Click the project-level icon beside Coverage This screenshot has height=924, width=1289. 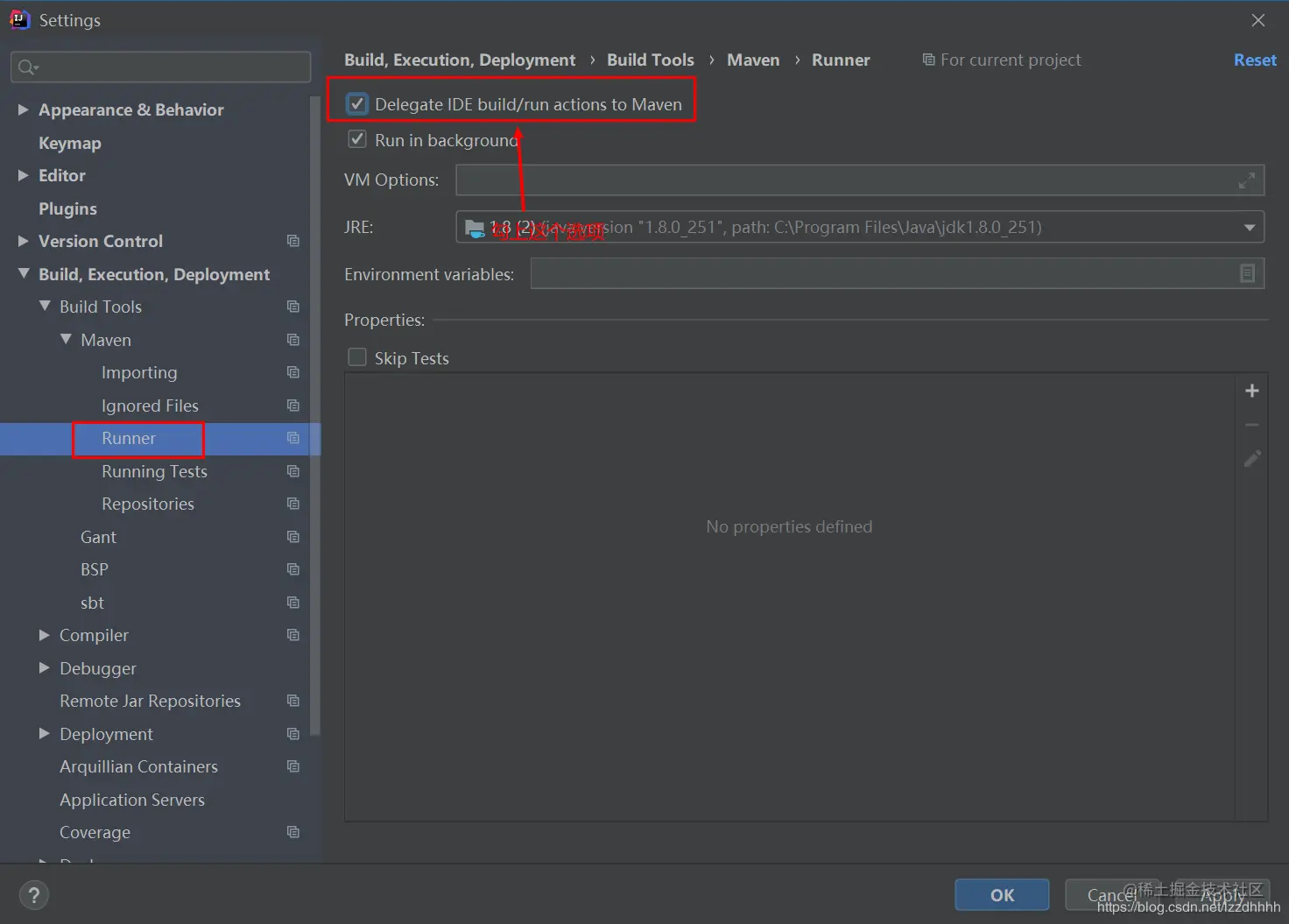(293, 832)
